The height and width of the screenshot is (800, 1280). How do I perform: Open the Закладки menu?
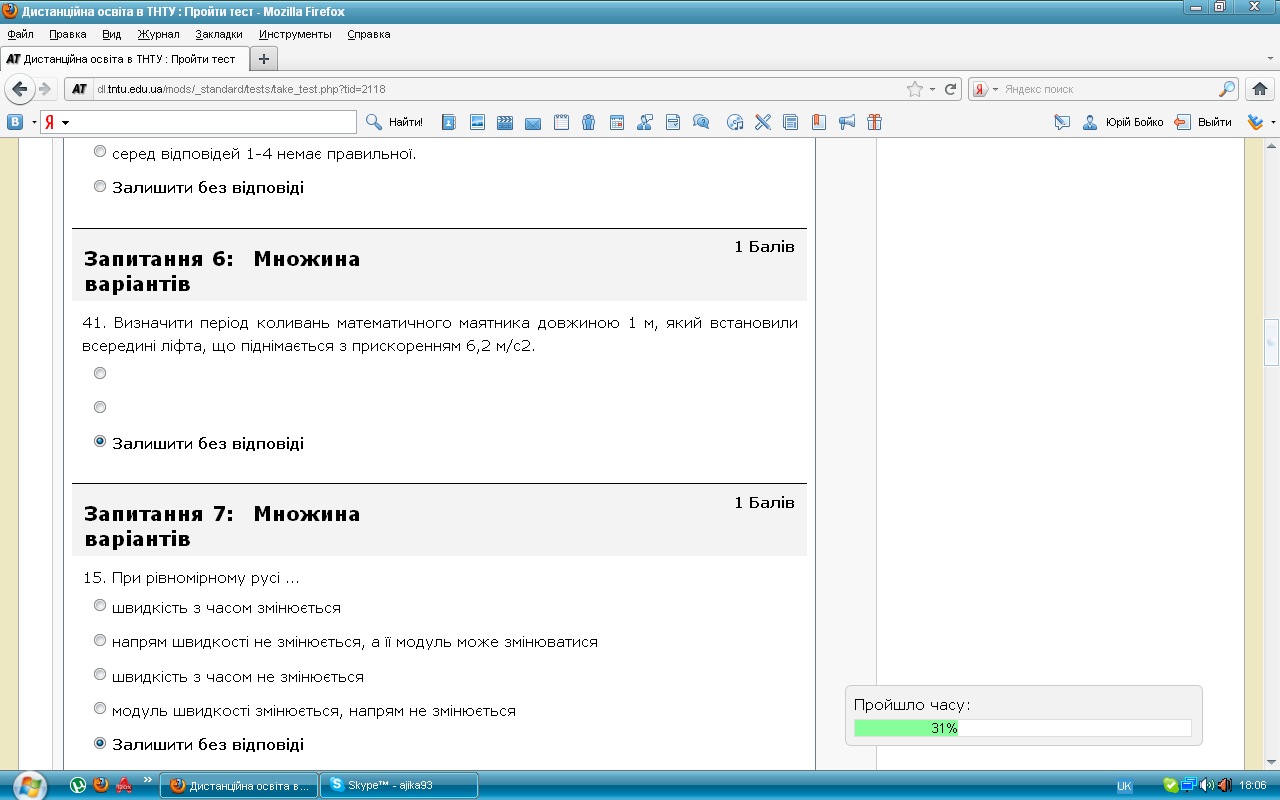click(x=218, y=34)
